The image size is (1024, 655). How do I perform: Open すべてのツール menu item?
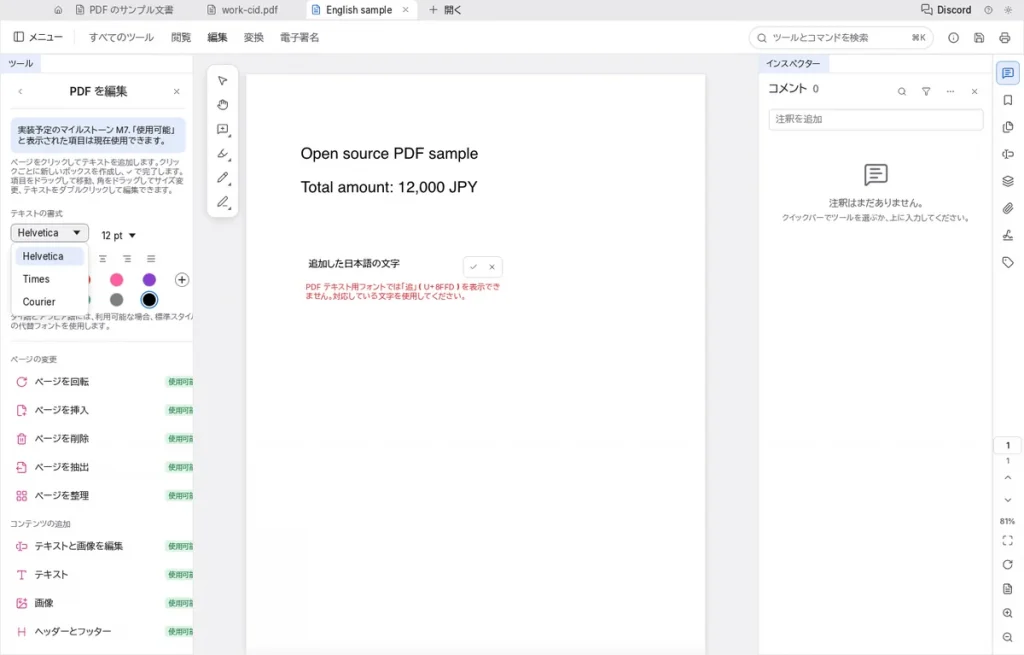(121, 37)
